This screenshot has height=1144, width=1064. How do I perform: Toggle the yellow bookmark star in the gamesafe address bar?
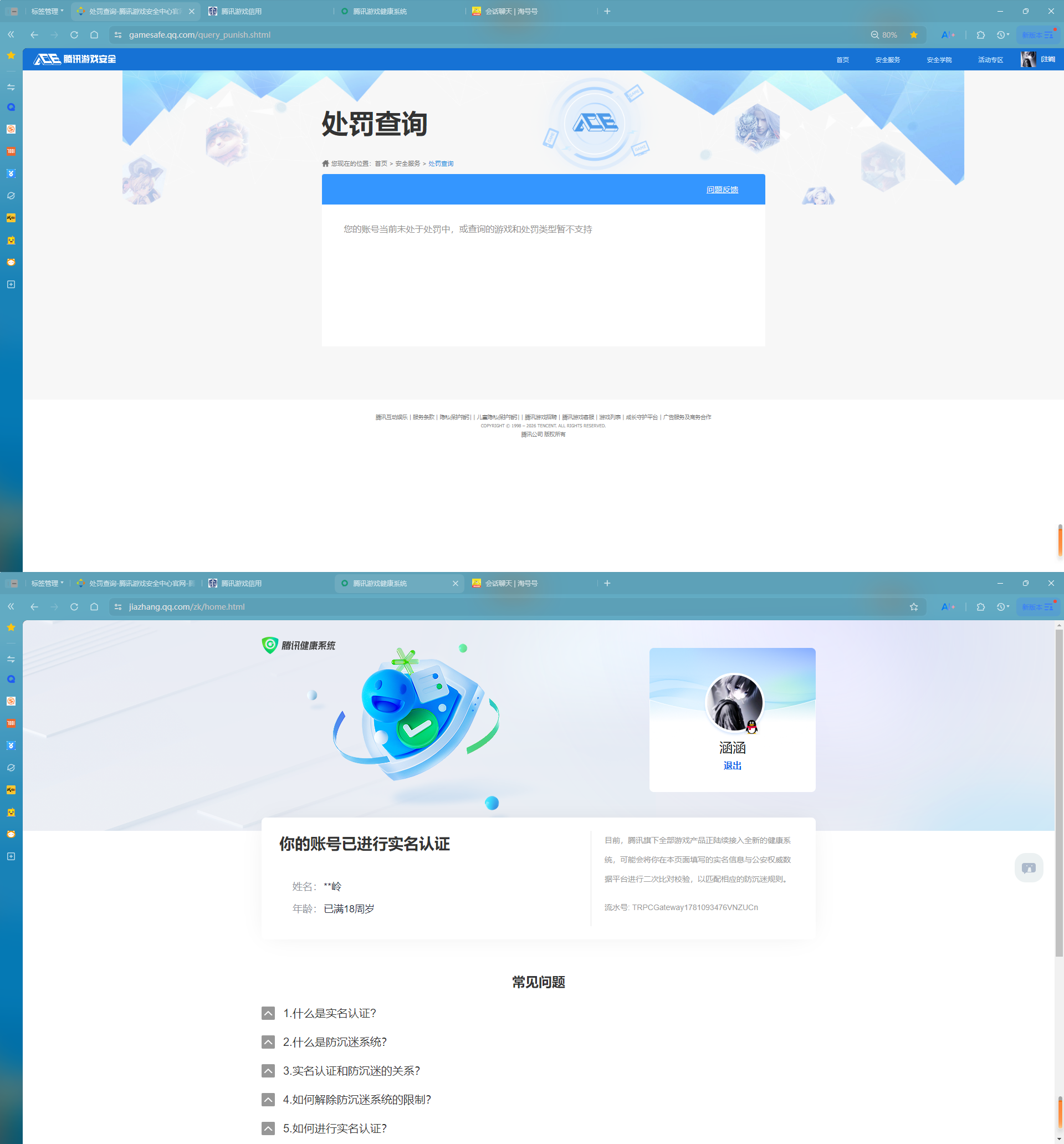[x=914, y=34]
